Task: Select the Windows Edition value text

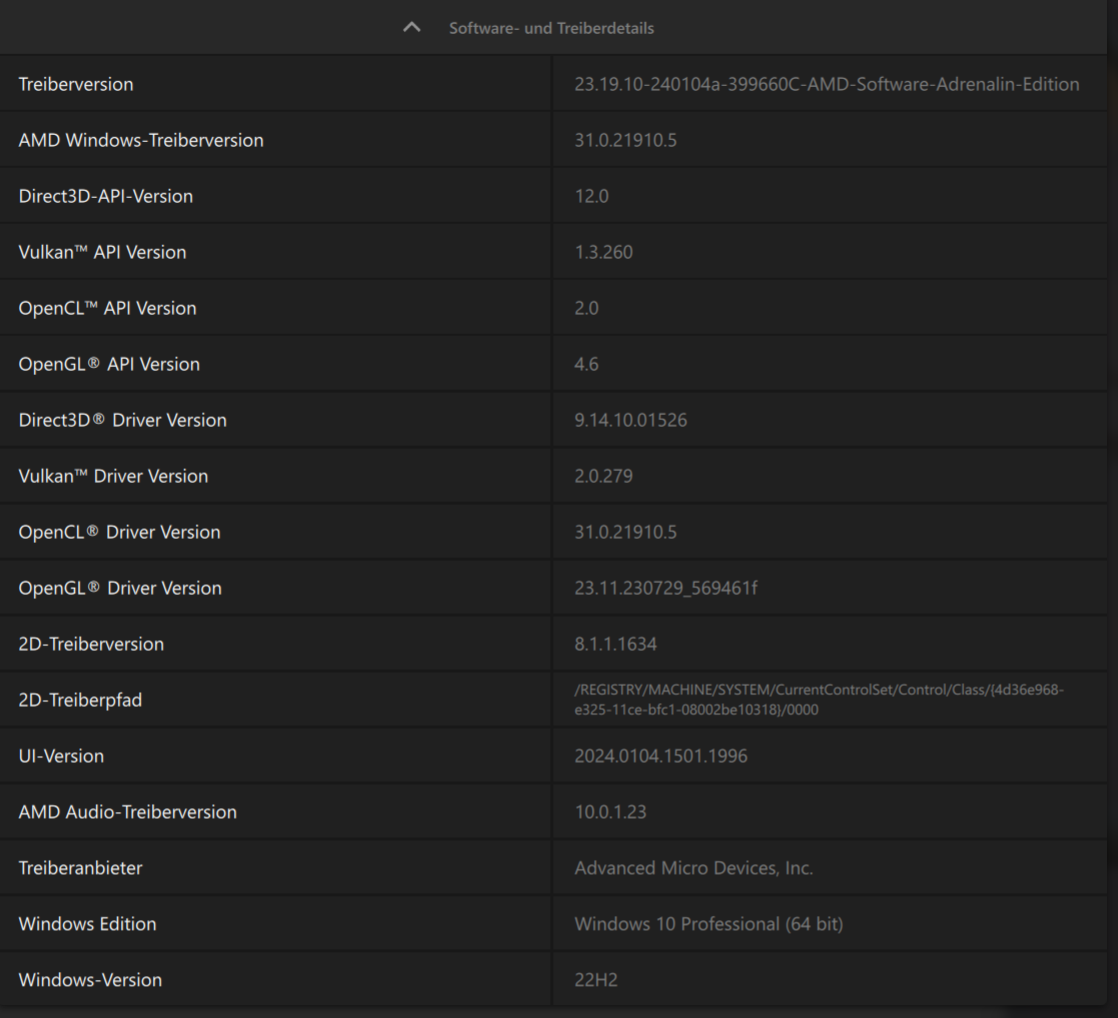Action: coord(708,924)
